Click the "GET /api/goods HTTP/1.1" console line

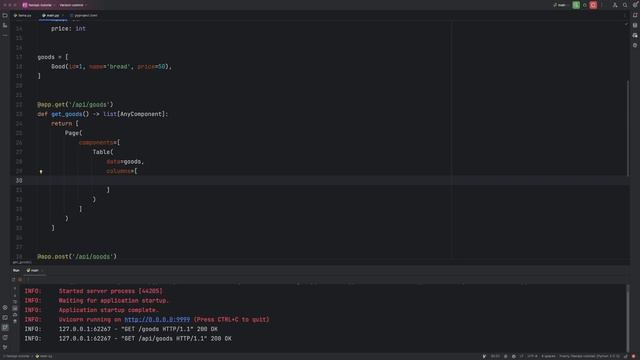[x=145, y=338]
